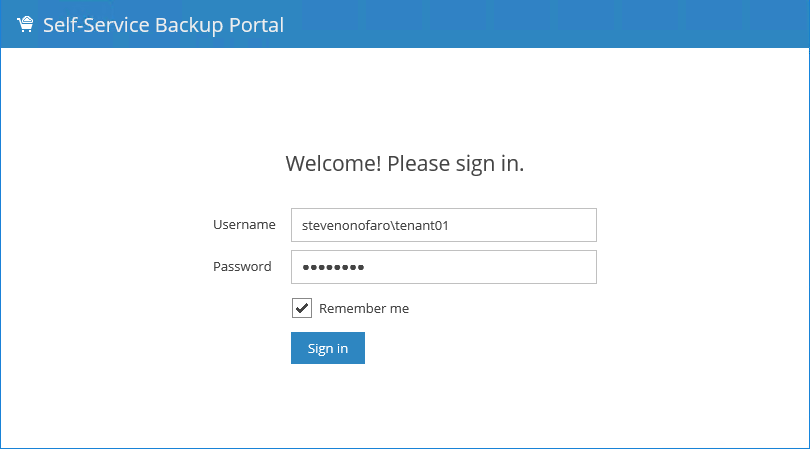Image resolution: width=810 pixels, height=449 pixels.
Task: Click tenant01 in the Username field
Action: 422,225
